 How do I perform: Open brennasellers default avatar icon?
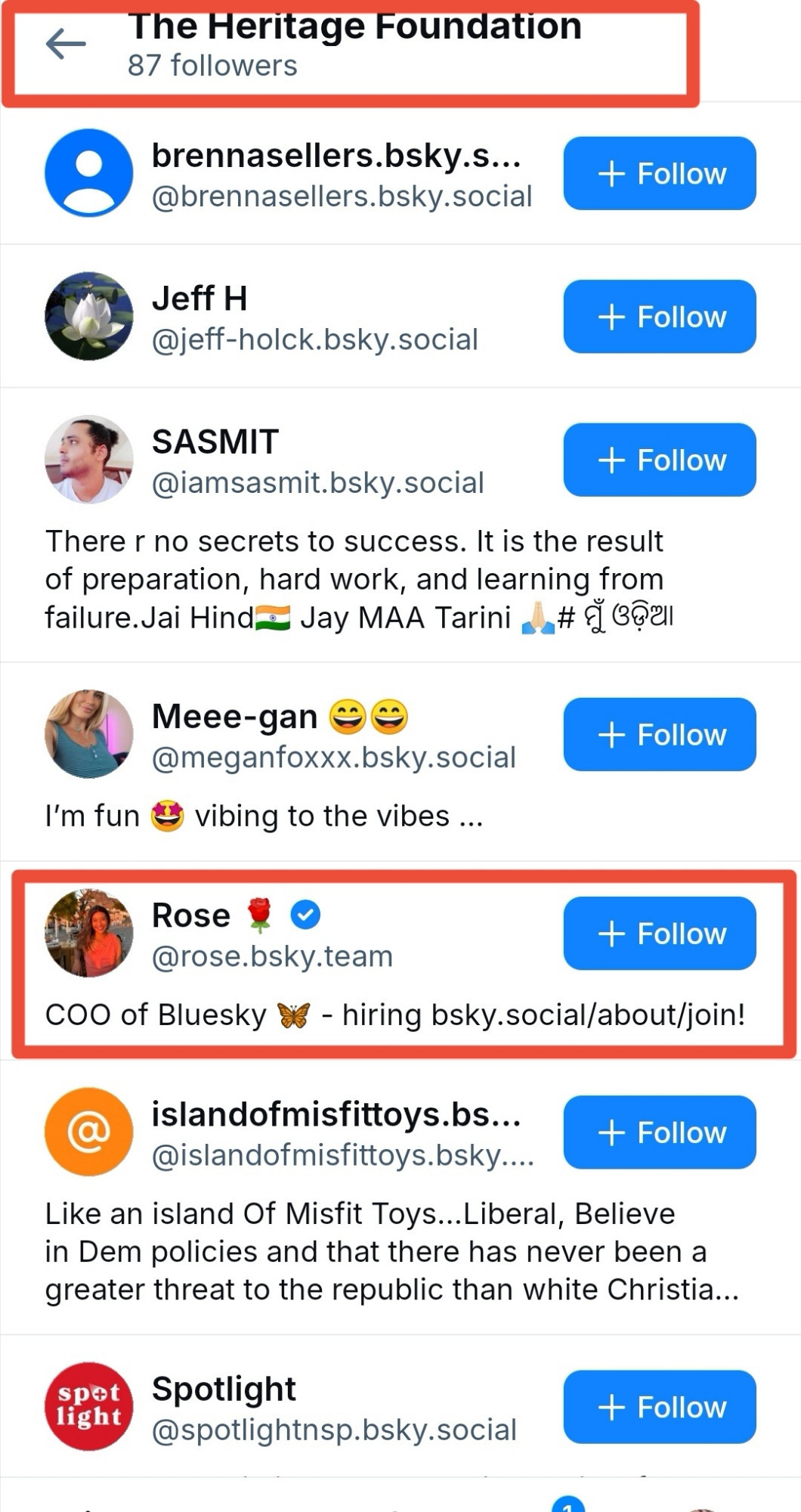coord(89,173)
